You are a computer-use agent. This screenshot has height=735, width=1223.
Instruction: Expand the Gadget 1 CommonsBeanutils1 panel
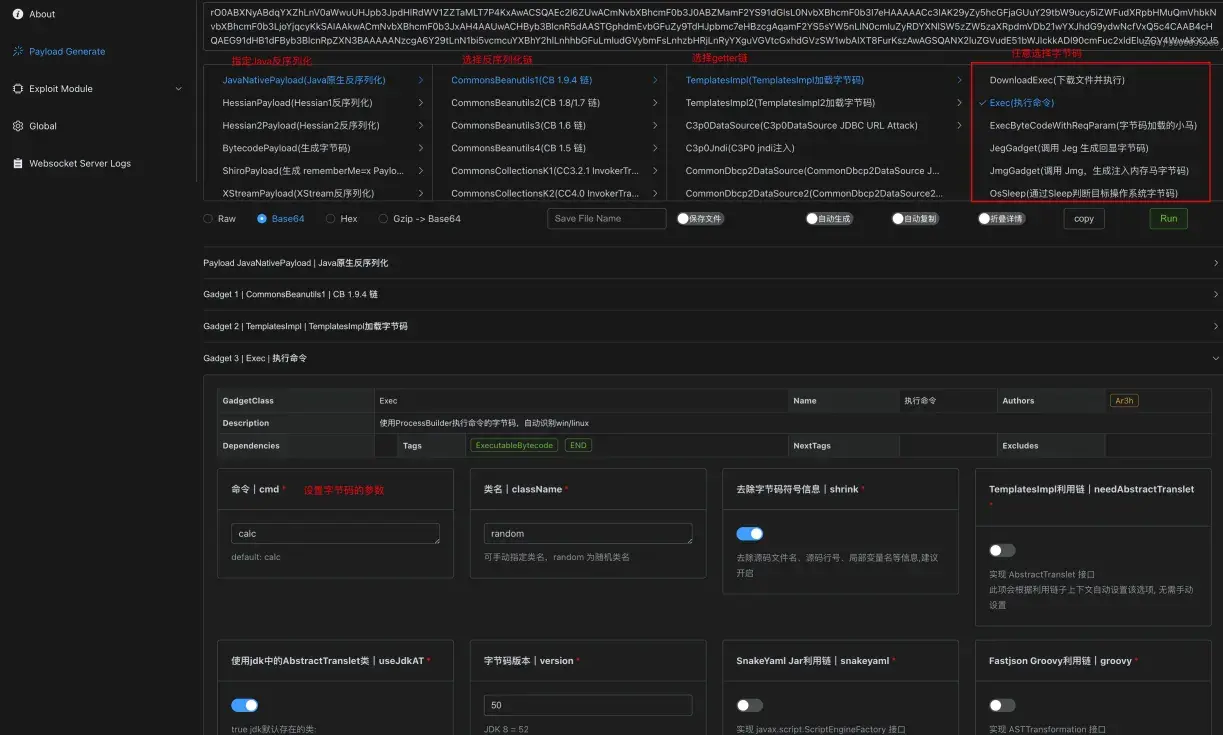[1215, 295]
